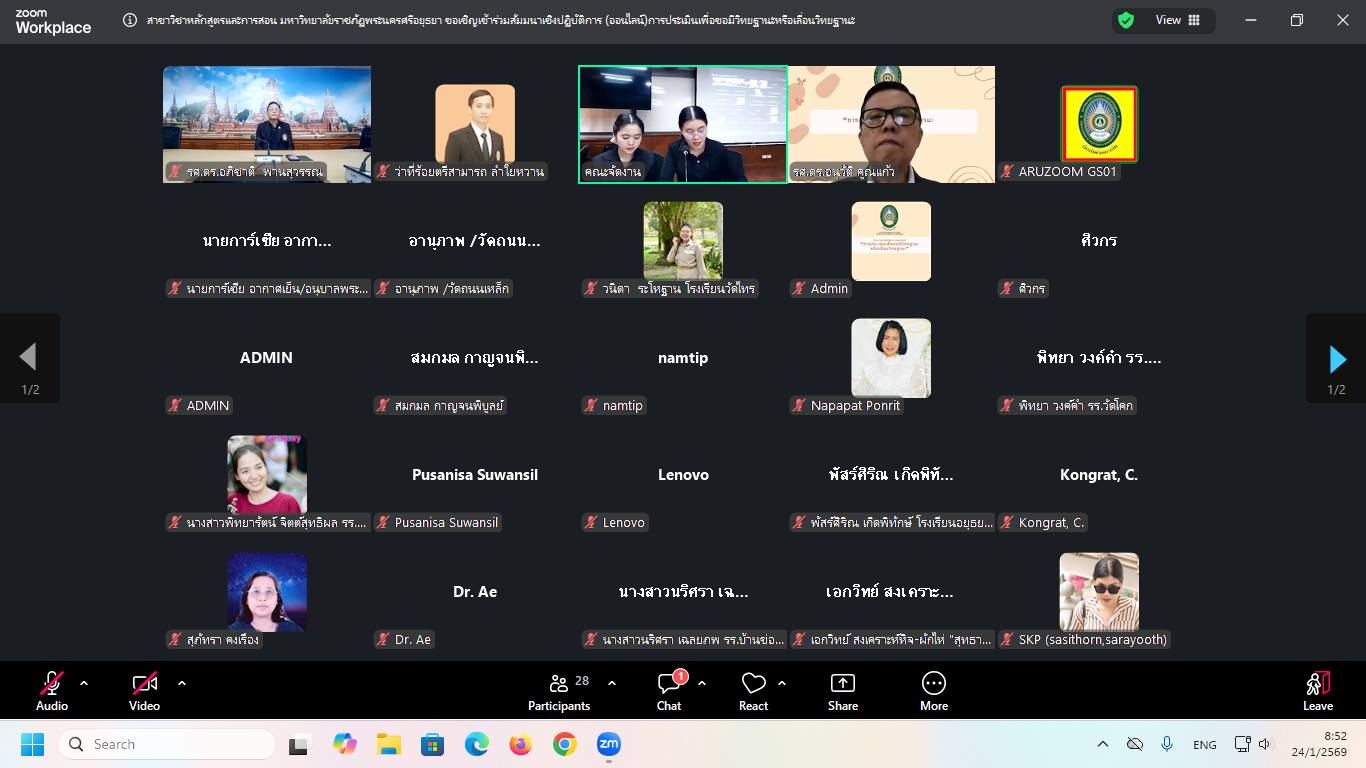Open the Chat panel

tap(669, 684)
